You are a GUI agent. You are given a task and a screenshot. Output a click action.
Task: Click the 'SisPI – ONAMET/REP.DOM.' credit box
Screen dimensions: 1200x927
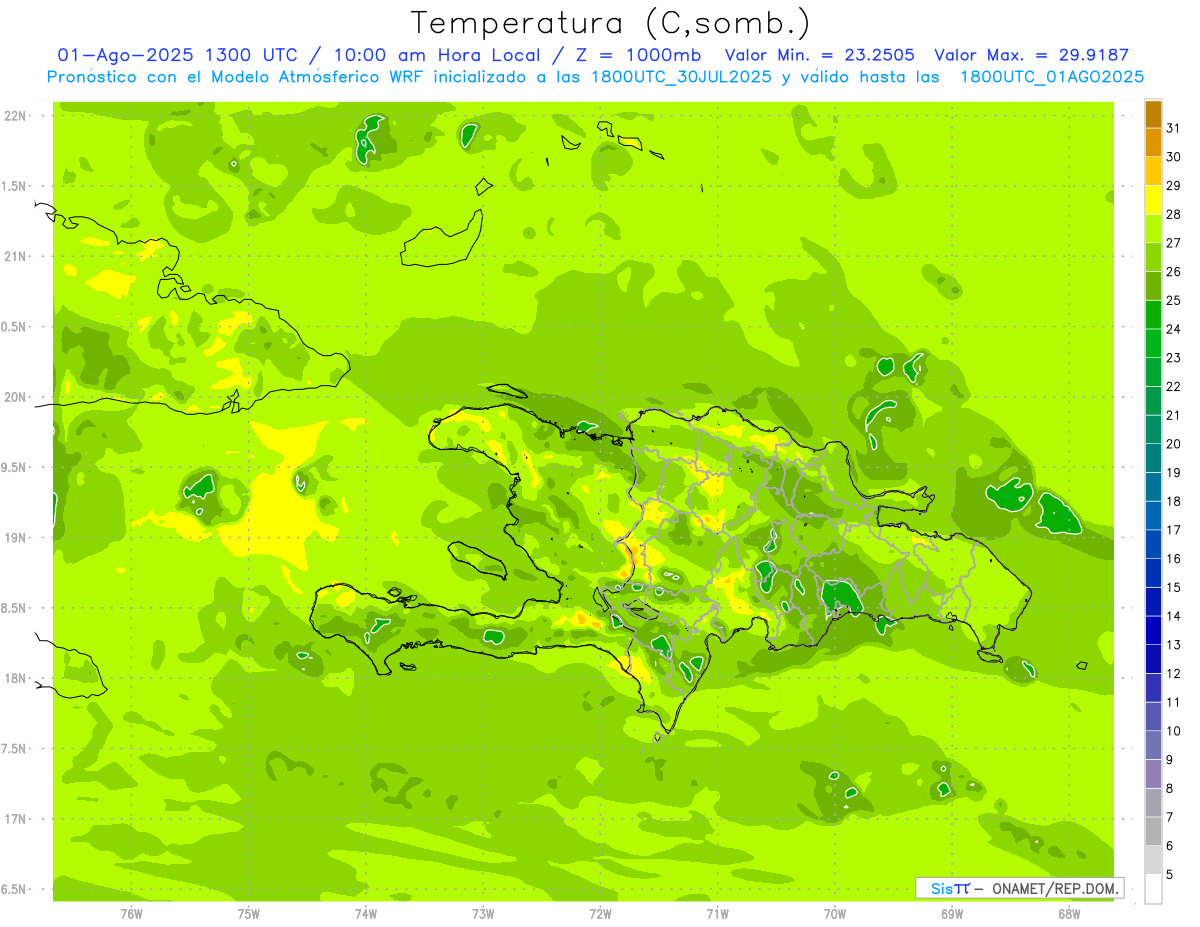[x=1019, y=888]
